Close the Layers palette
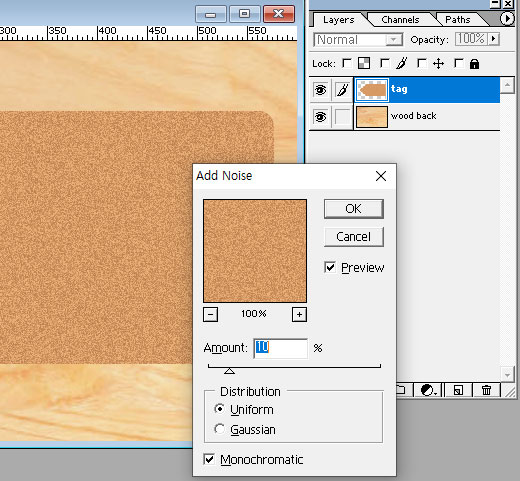Screen dimensions: 520x481 [508, 4]
